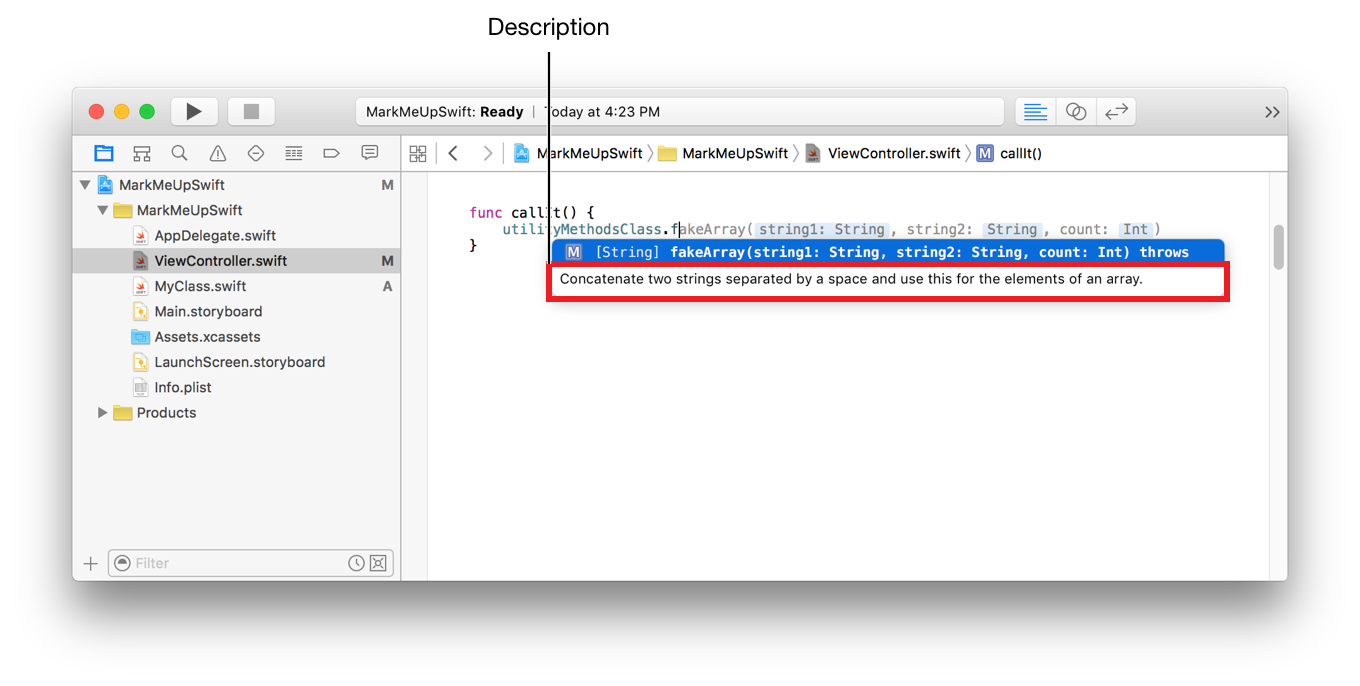Open the Test navigator diamond icon
Image resolution: width=1360 pixels, height=686 pixels.
(x=255, y=153)
